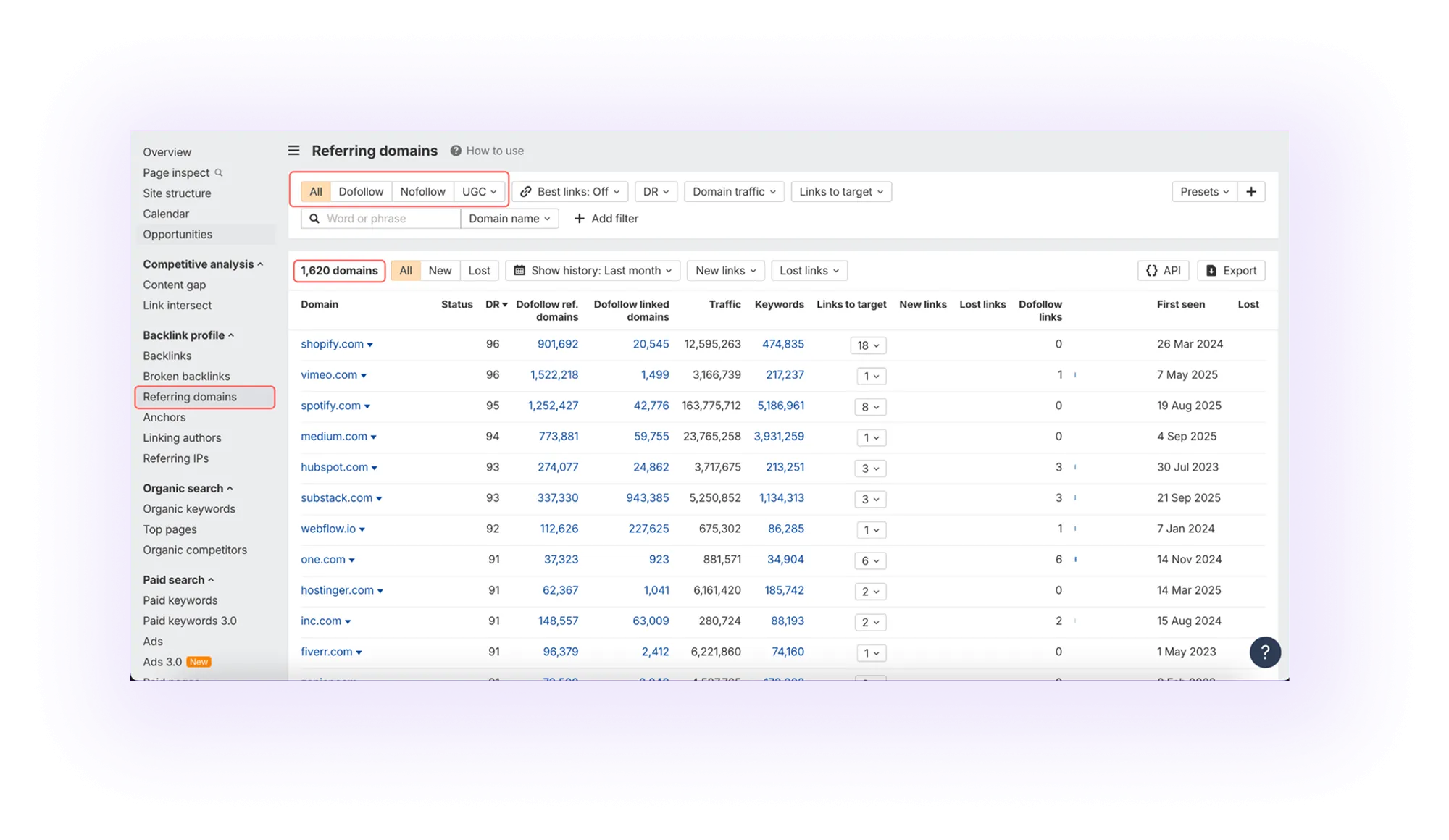The image size is (1449, 840).
Task: Open vimeo.com dofollow referring domains count link
Action: (556, 374)
